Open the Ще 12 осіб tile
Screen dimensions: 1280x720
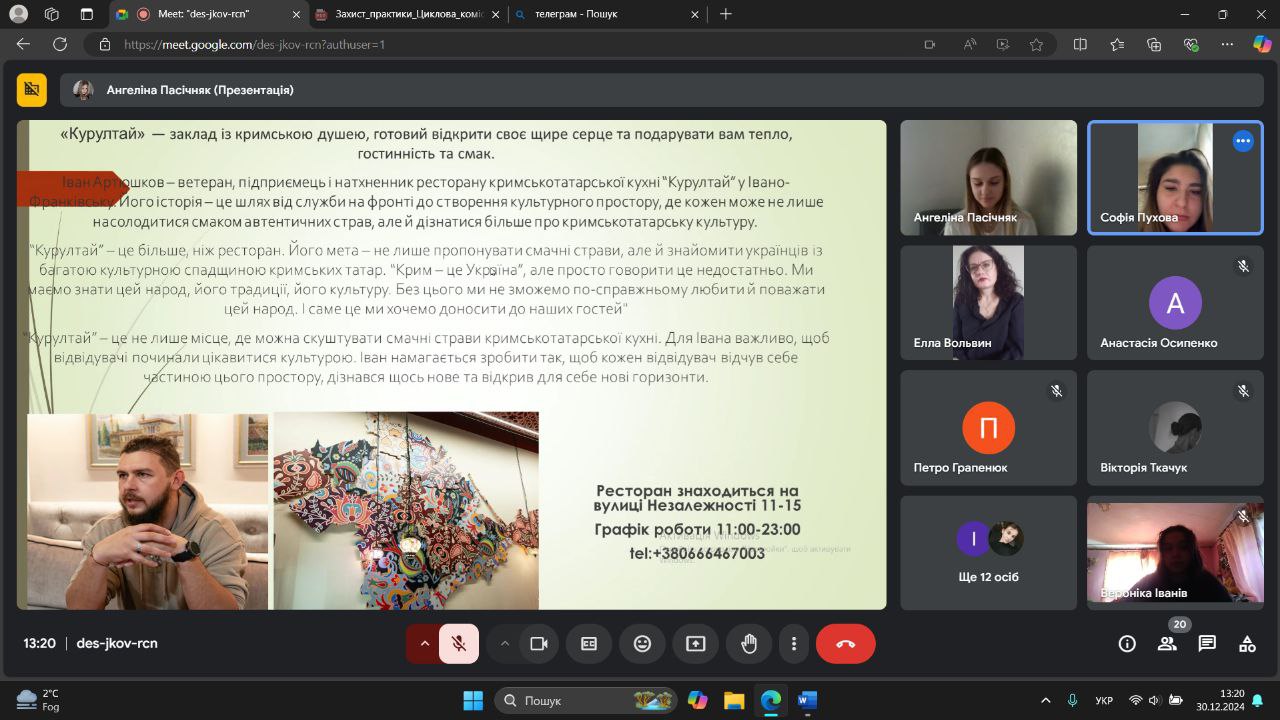click(988, 552)
